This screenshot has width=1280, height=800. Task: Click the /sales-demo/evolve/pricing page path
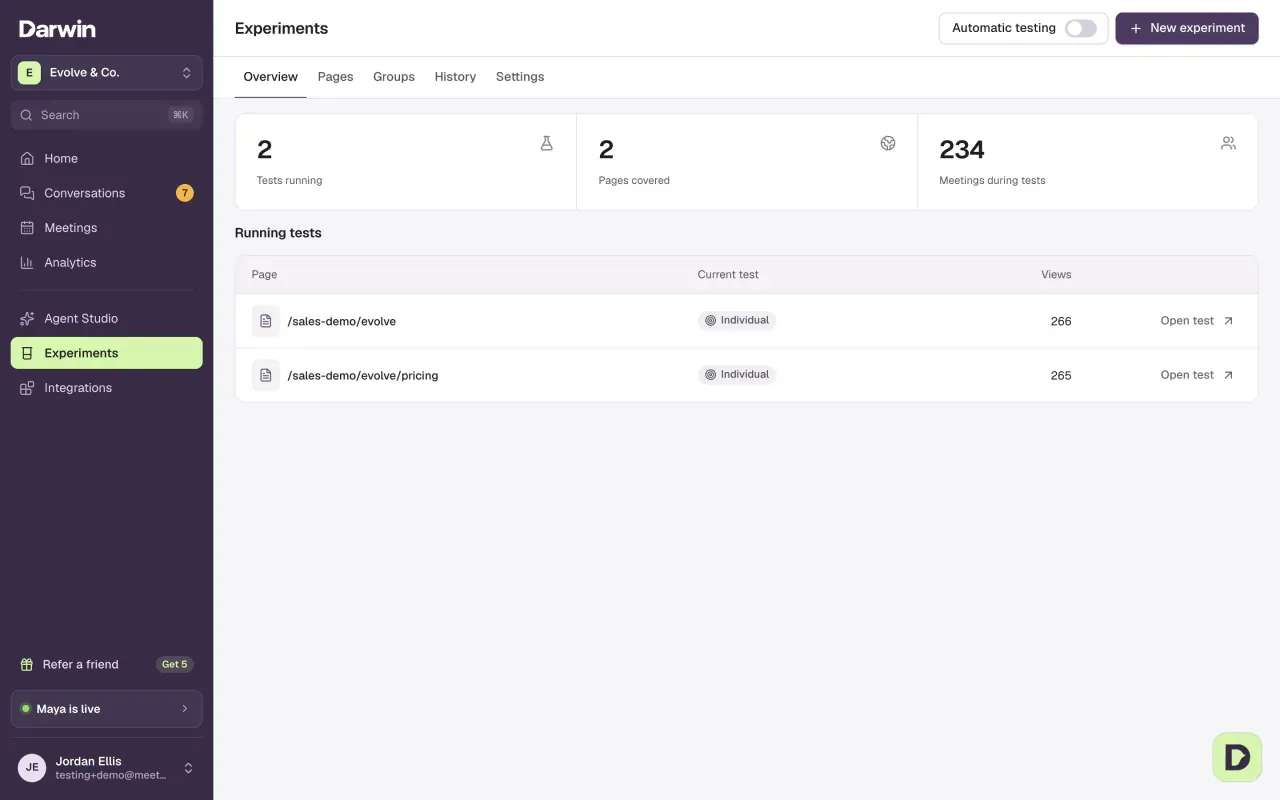363,375
